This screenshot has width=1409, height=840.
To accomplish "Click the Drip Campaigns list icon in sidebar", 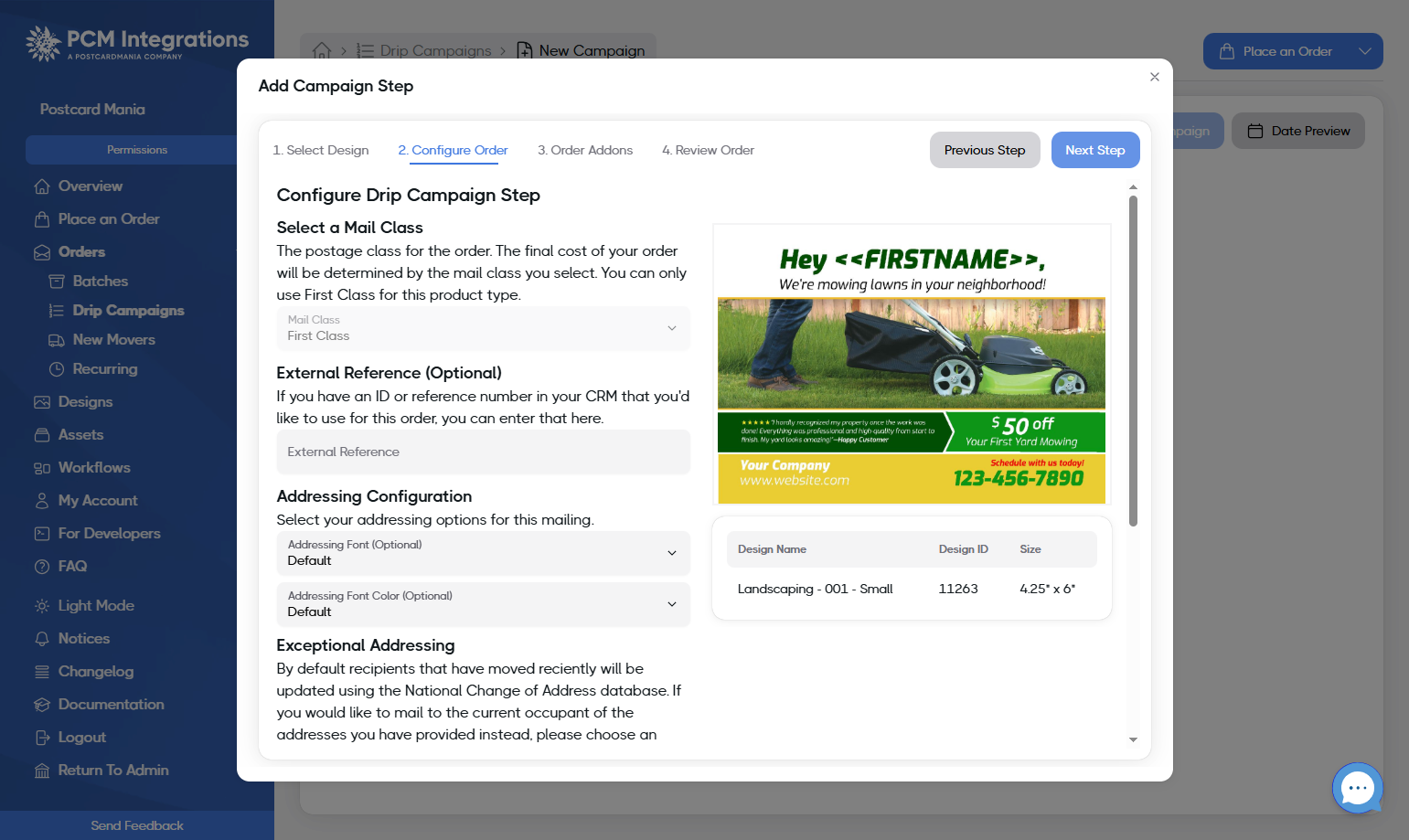I will pos(57,311).
